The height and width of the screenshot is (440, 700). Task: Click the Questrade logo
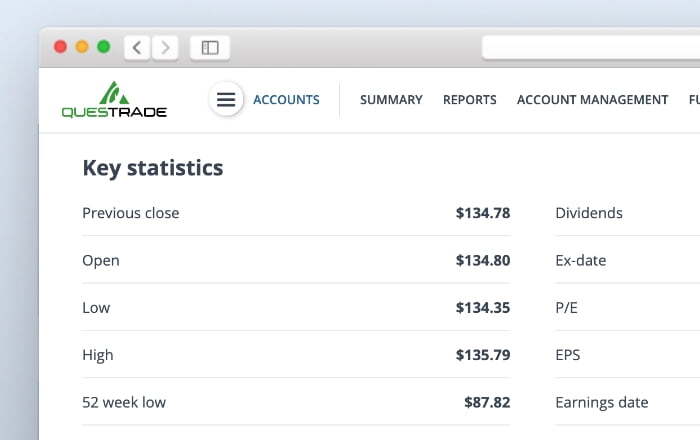click(114, 100)
